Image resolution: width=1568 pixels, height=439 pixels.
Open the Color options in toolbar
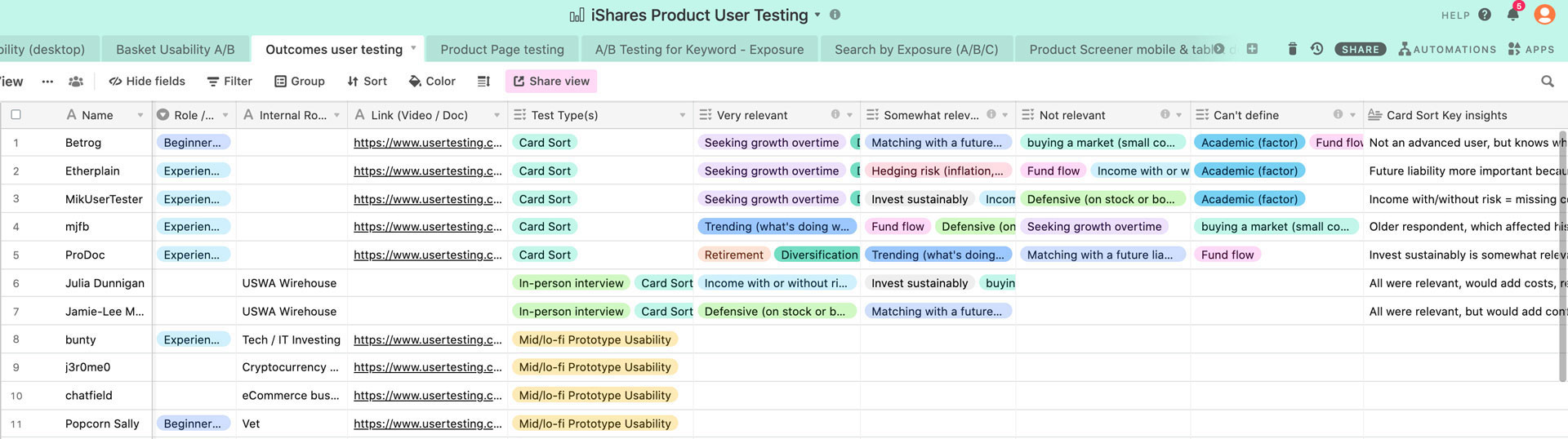[432, 81]
